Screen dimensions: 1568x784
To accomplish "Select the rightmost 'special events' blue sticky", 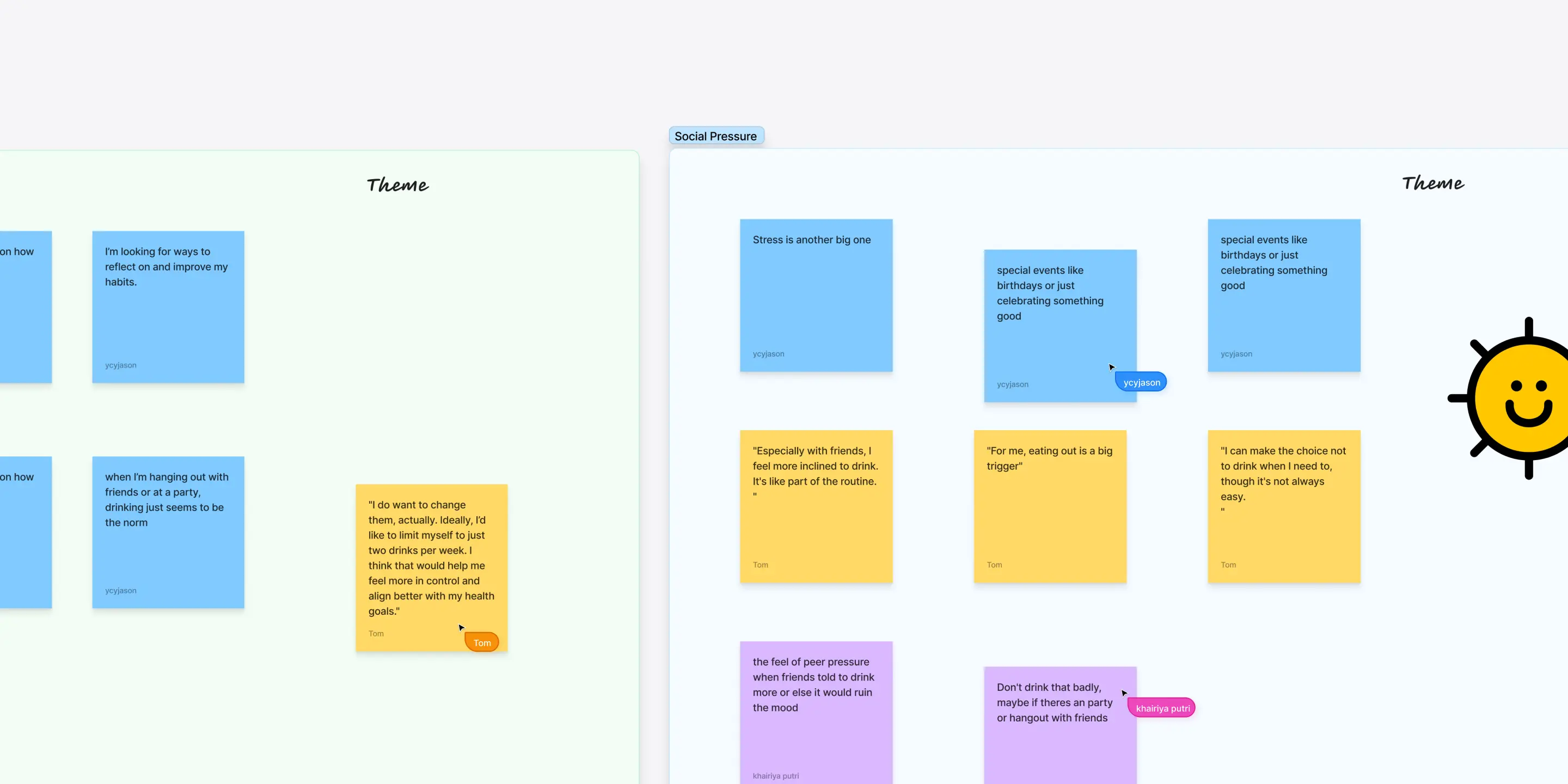I will click(x=1283, y=295).
